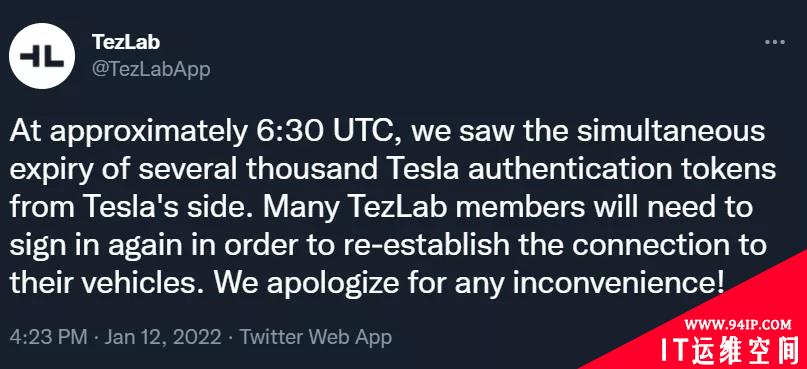807x369 pixels.
Task: Click the TezLab display name
Action: [126, 42]
